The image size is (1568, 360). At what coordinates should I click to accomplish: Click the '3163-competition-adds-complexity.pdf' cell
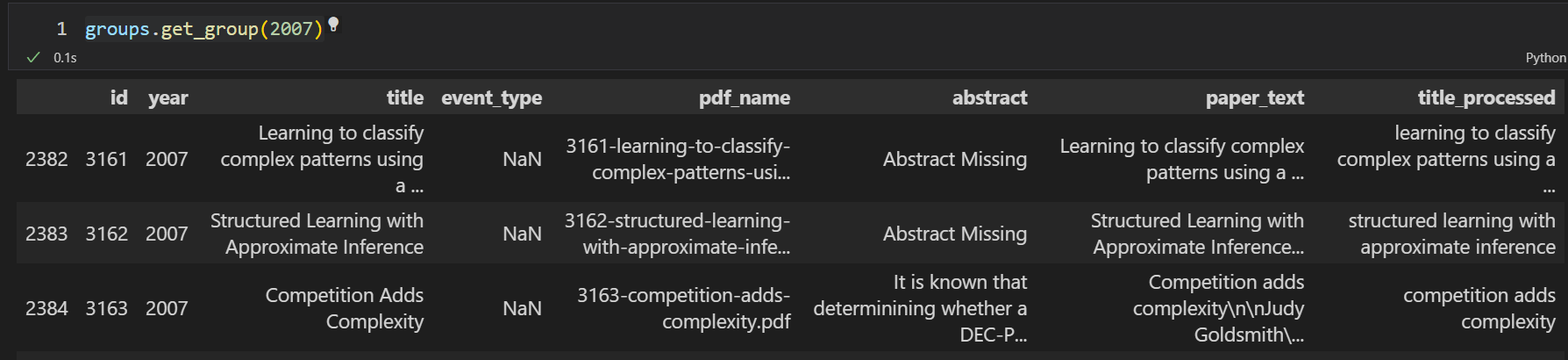pyautogui.click(x=683, y=308)
